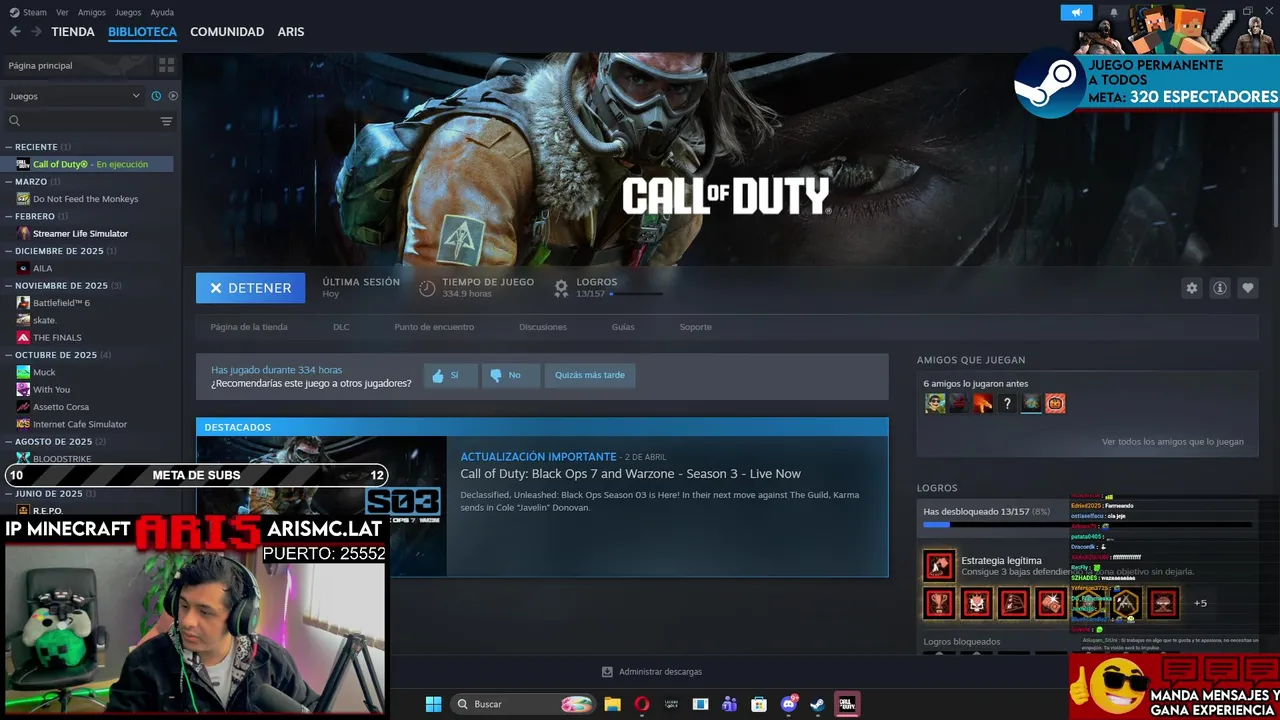Collapse the FEBRERO group

[35, 216]
